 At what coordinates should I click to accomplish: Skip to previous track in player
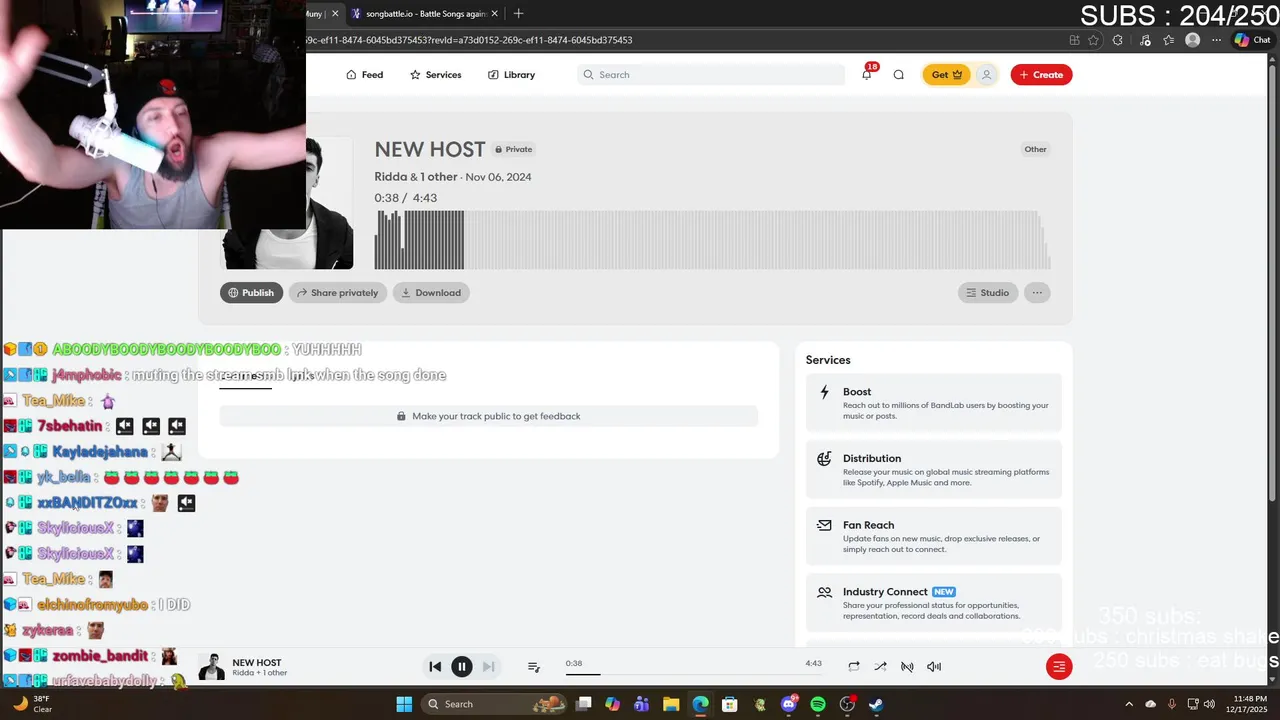click(435, 667)
